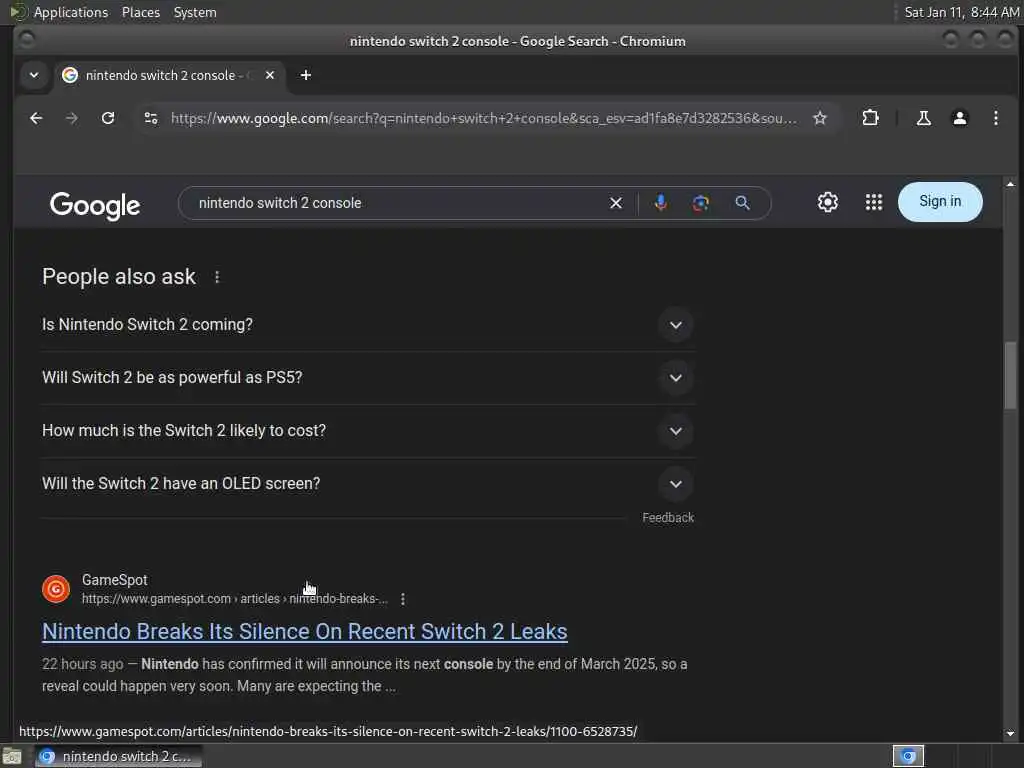View site information icon in address bar
Viewport: 1024px width, 768px height.
tap(151, 118)
